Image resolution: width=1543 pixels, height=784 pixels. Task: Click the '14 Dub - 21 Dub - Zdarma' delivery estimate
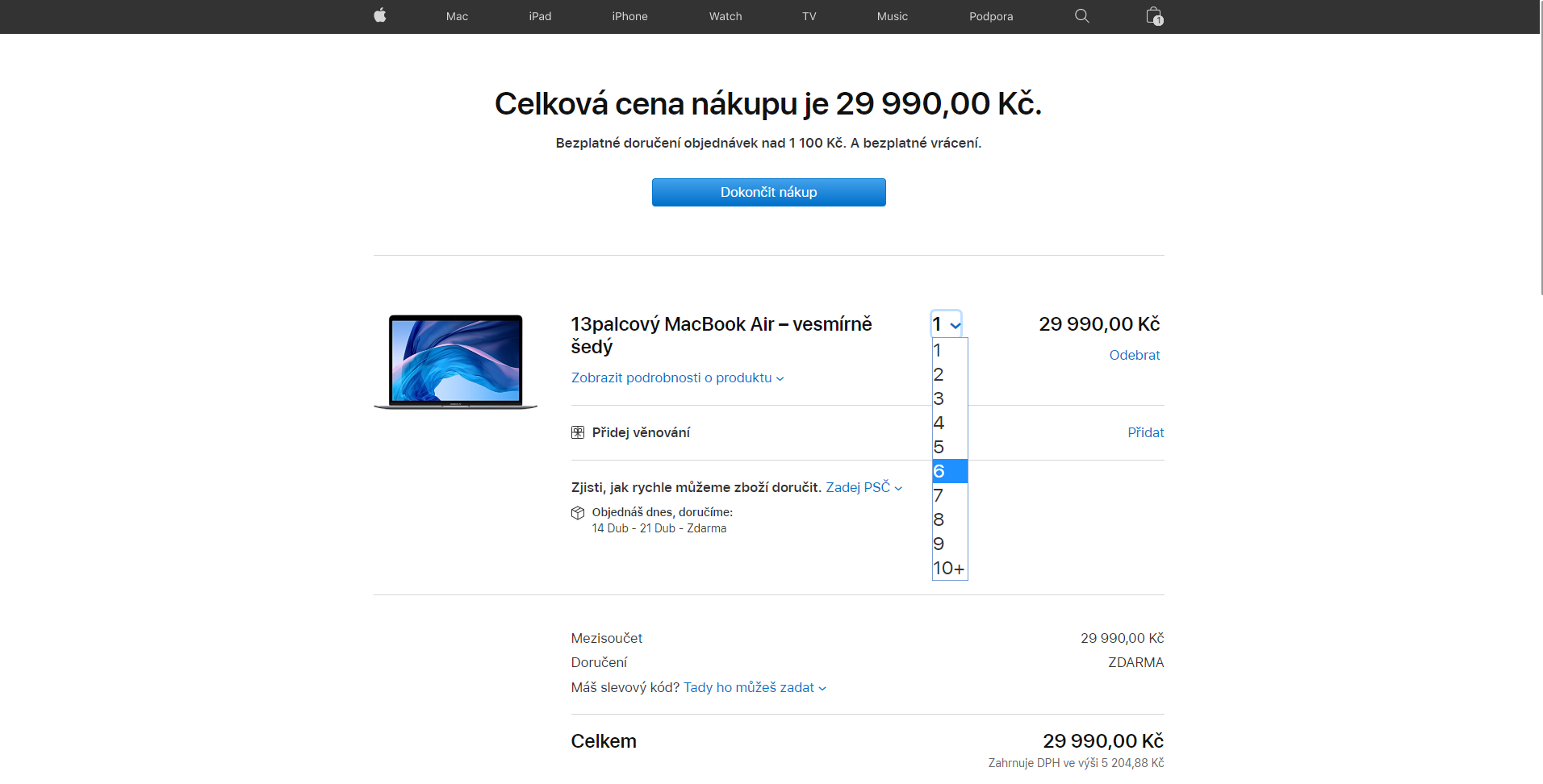[x=659, y=528]
